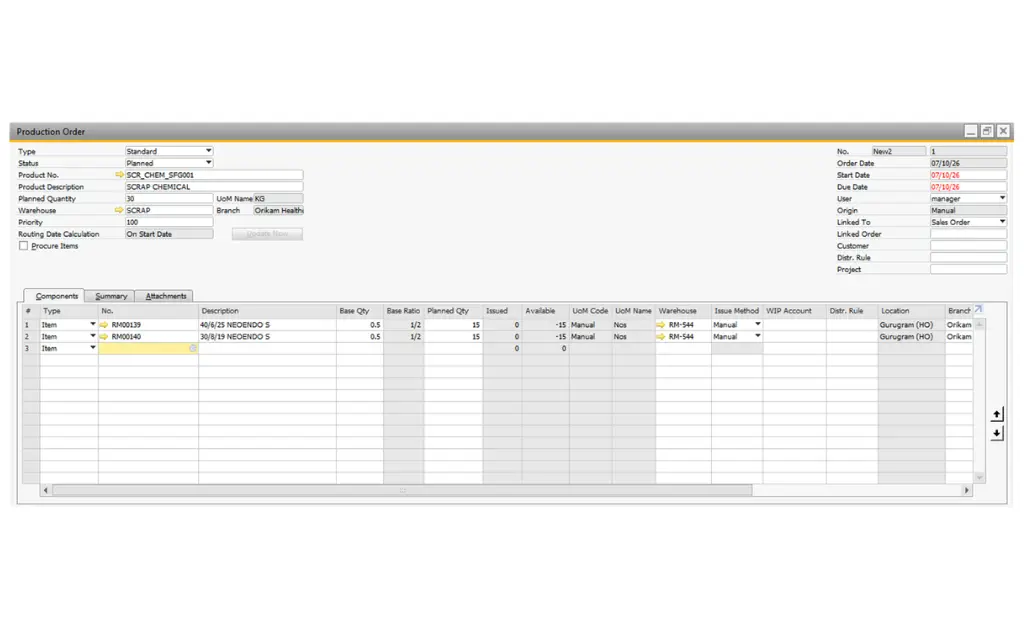
Task: Click the WIP Account column header
Action: tap(794, 311)
